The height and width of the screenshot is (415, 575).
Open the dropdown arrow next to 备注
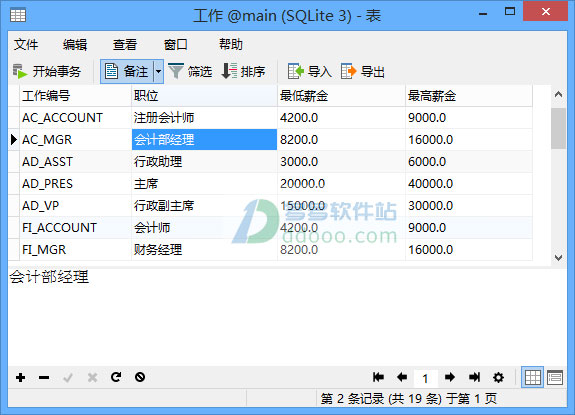158,71
